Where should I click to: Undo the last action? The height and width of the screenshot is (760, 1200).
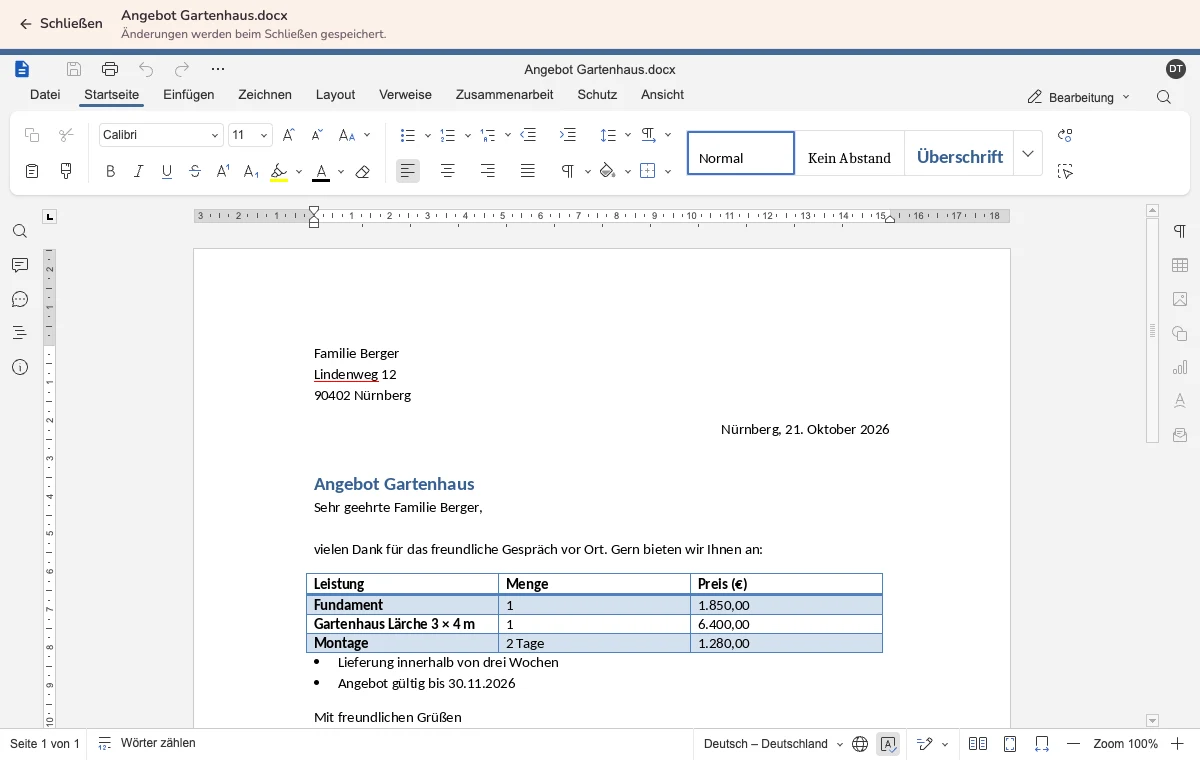coord(146,69)
